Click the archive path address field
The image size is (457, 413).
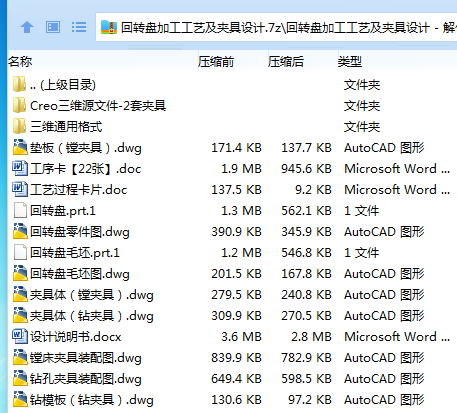coord(276,27)
